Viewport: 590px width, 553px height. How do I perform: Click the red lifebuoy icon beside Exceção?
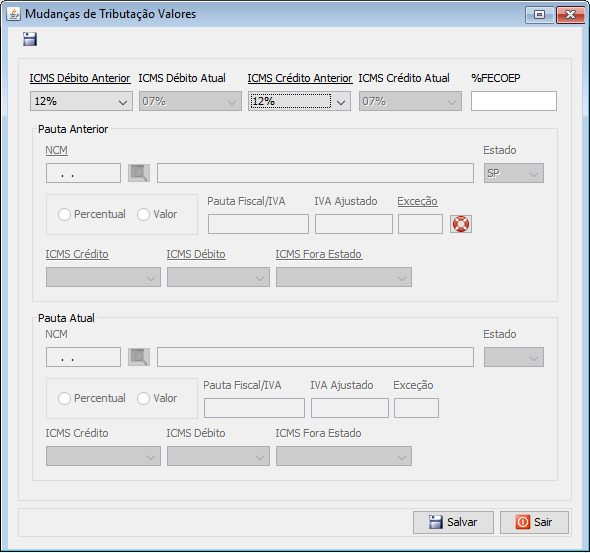(x=461, y=224)
